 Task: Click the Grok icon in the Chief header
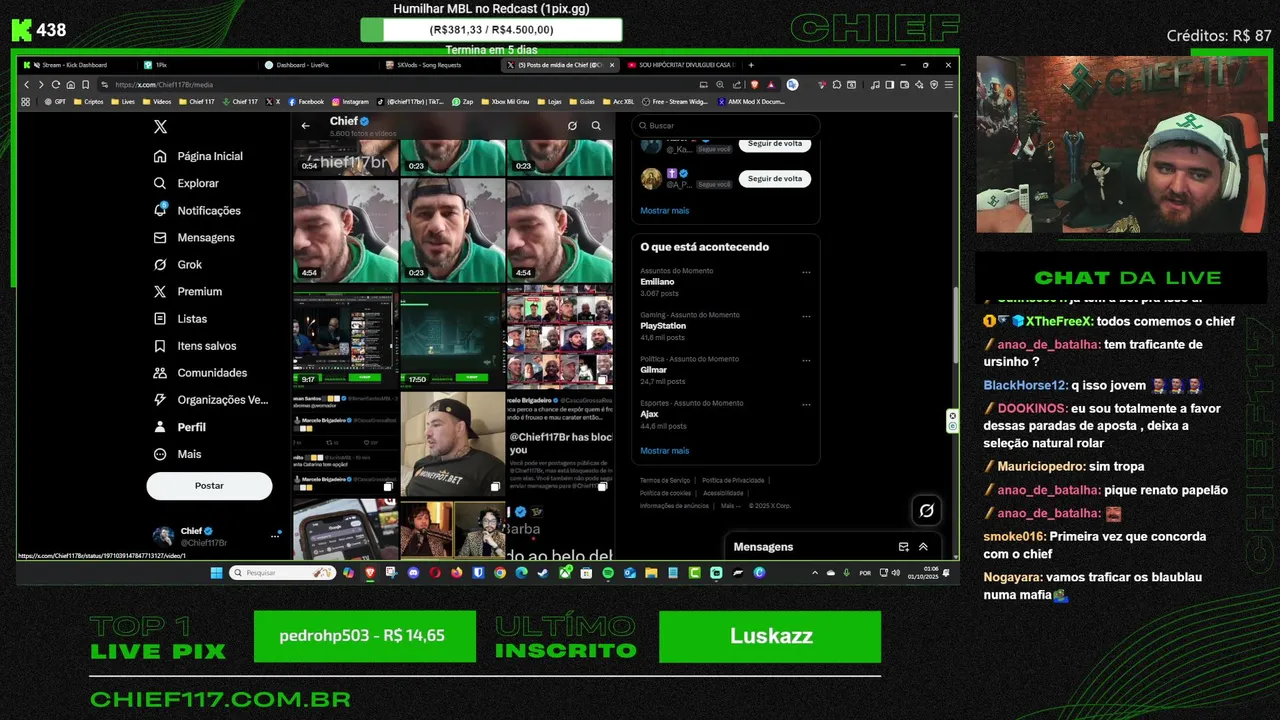572,126
